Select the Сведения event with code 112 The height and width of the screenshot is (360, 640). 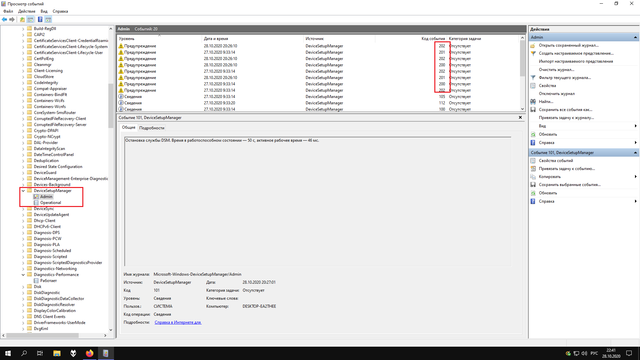click(319, 103)
